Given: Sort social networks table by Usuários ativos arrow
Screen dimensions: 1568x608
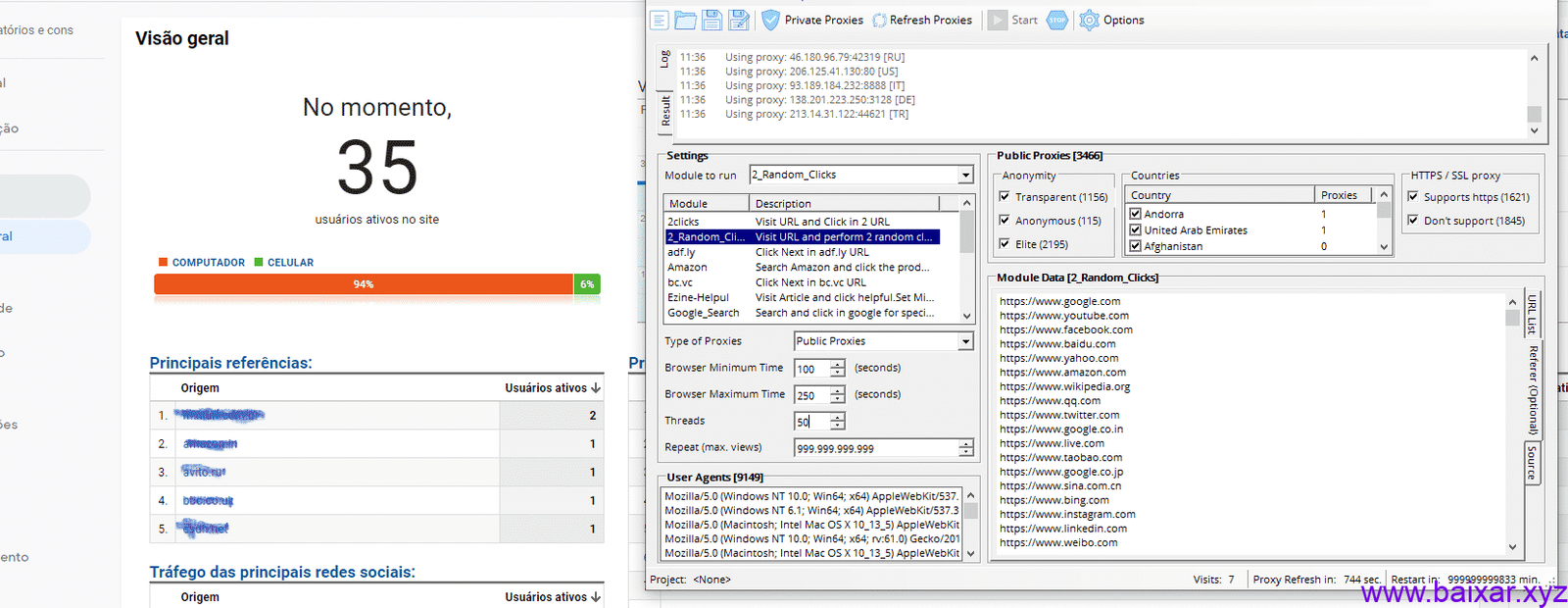Looking at the screenshot, I should pos(596,597).
